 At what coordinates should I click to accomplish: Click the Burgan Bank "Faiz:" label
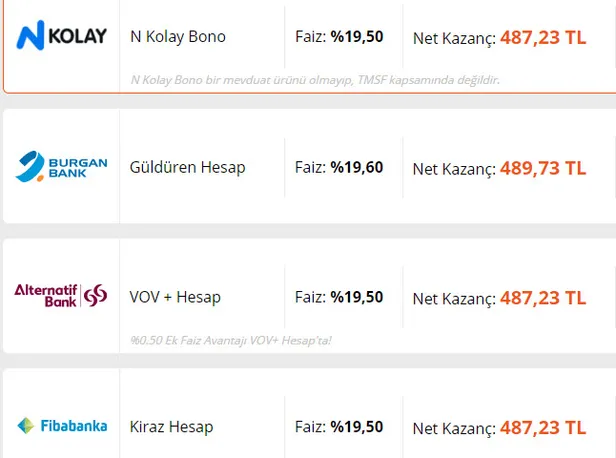310,167
